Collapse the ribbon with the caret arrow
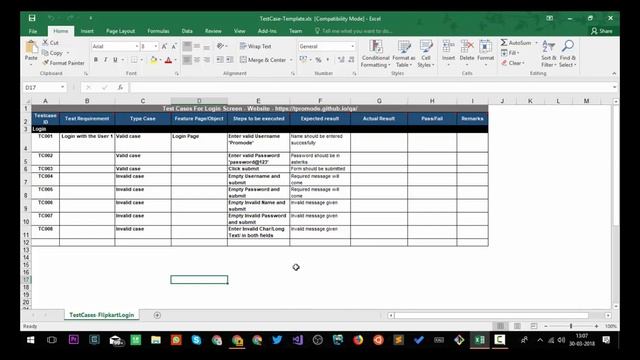Screen dimensions: 640x360 coord(614,73)
